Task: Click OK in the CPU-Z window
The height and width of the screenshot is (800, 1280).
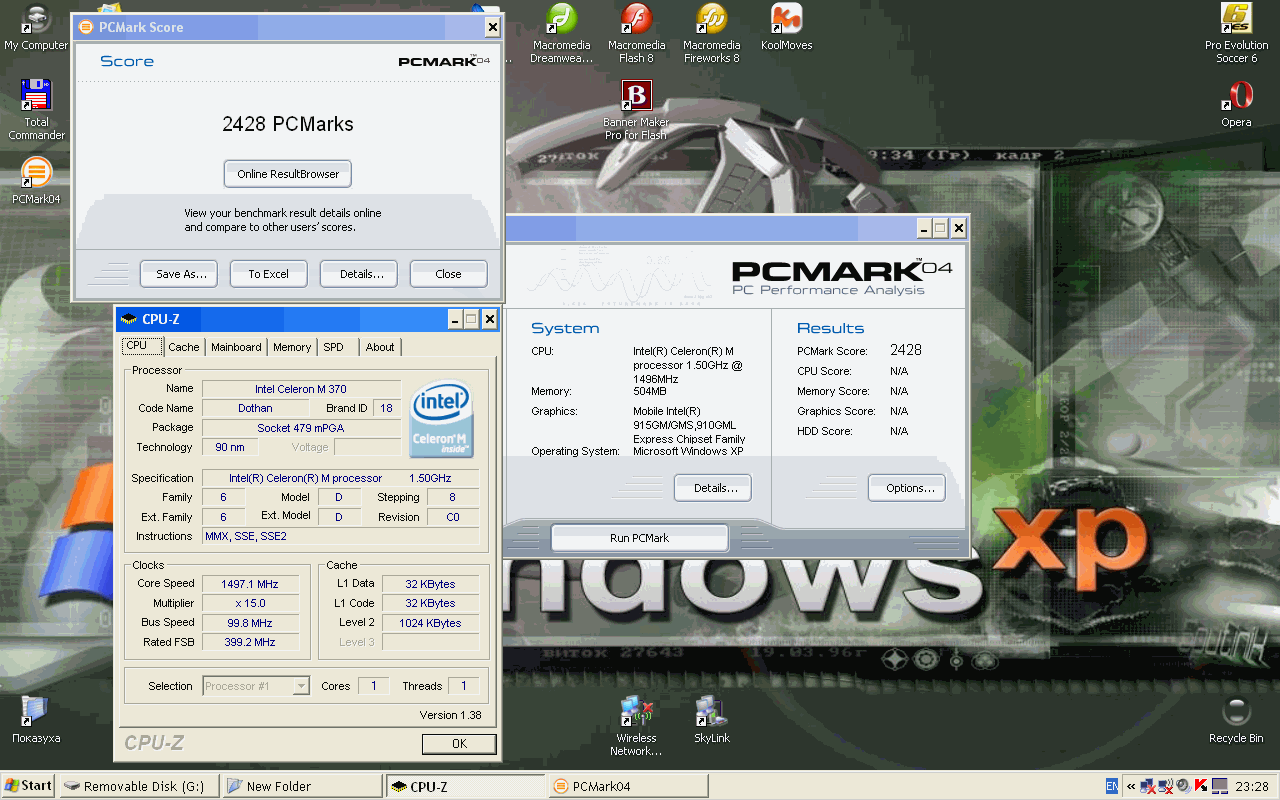Action: (459, 743)
